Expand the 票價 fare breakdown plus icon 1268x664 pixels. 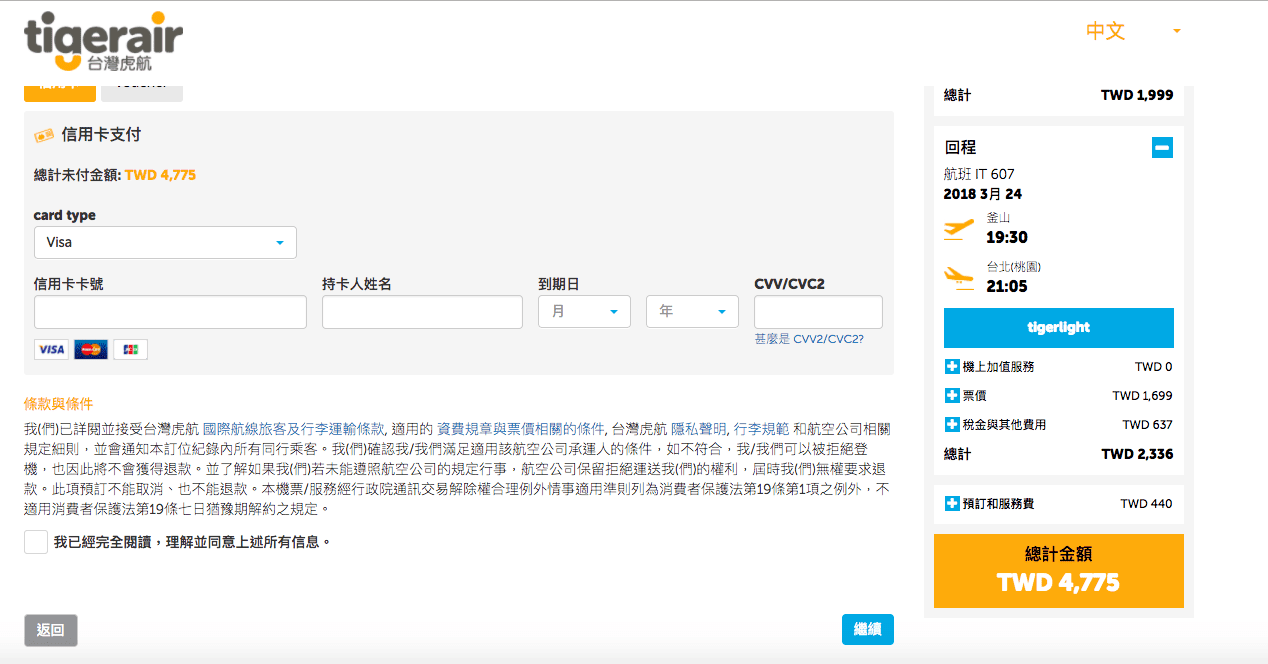[x=951, y=394]
